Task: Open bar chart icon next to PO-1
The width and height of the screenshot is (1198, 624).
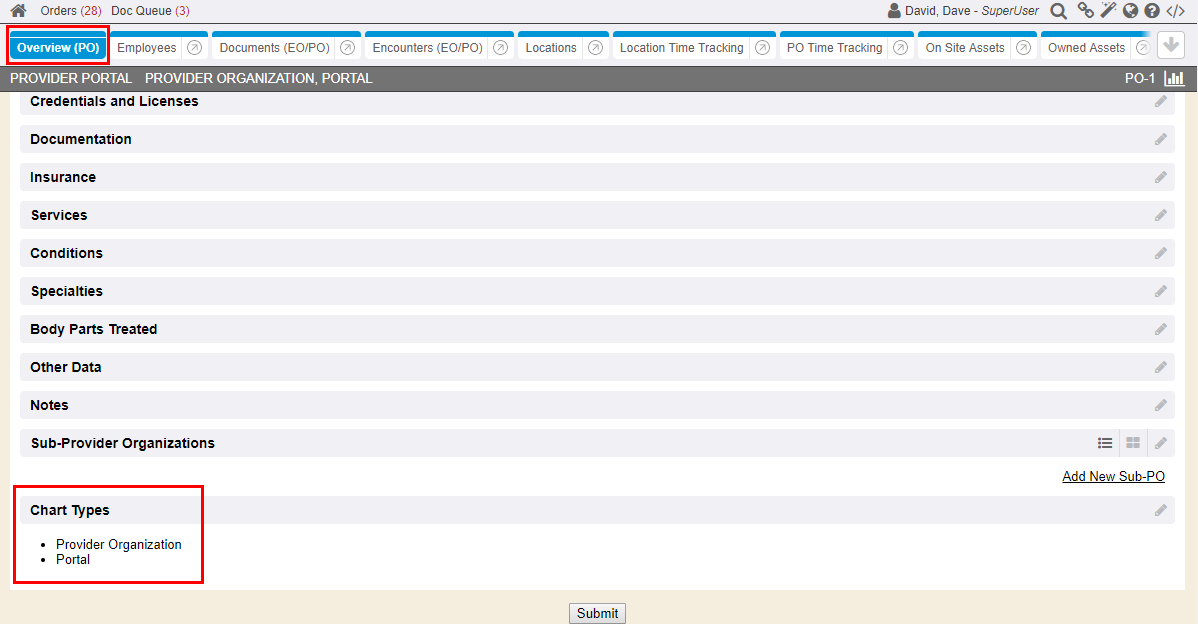Action: click(1174, 78)
